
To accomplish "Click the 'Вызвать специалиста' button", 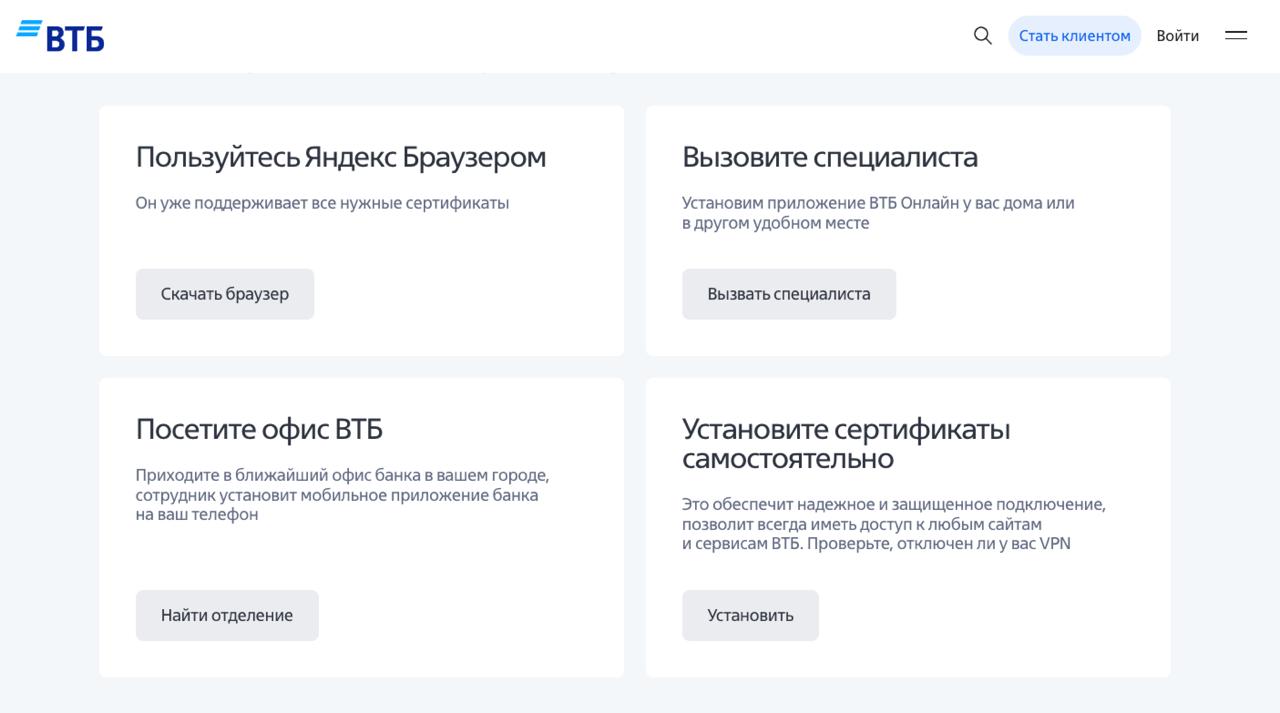I will tap(789, 294).
